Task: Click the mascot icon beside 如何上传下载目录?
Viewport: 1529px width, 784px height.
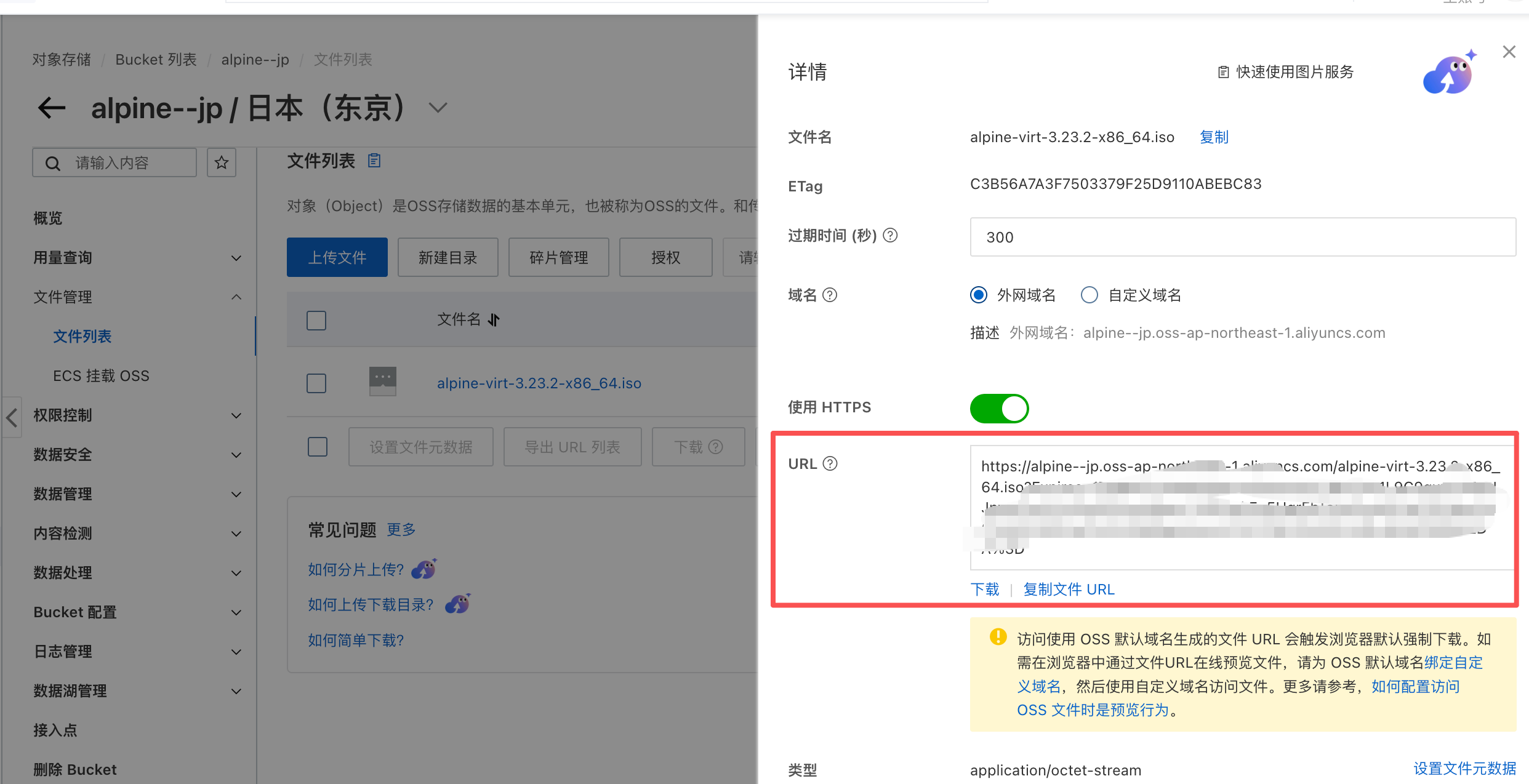Action: click(458, 604)
